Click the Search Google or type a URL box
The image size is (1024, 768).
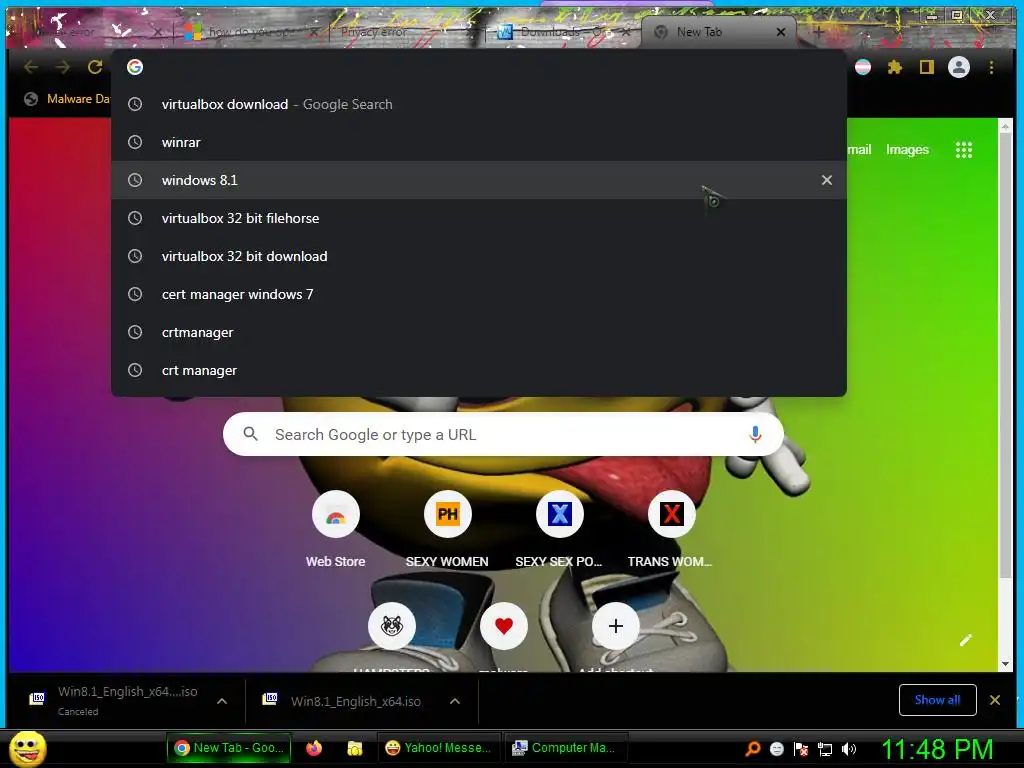[503, 434]
